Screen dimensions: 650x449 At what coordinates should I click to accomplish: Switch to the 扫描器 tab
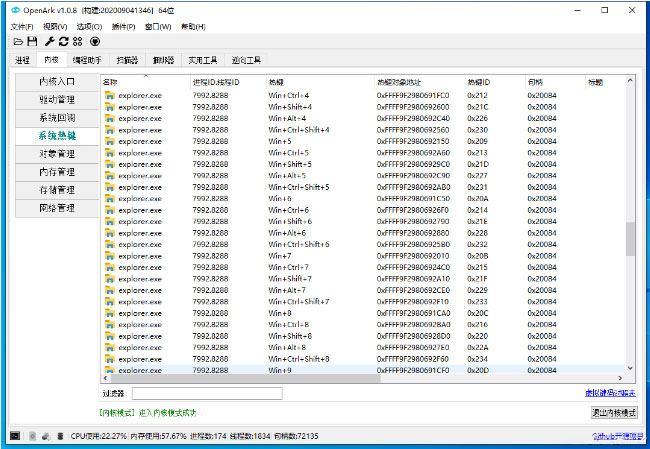(x=127, y=60)
